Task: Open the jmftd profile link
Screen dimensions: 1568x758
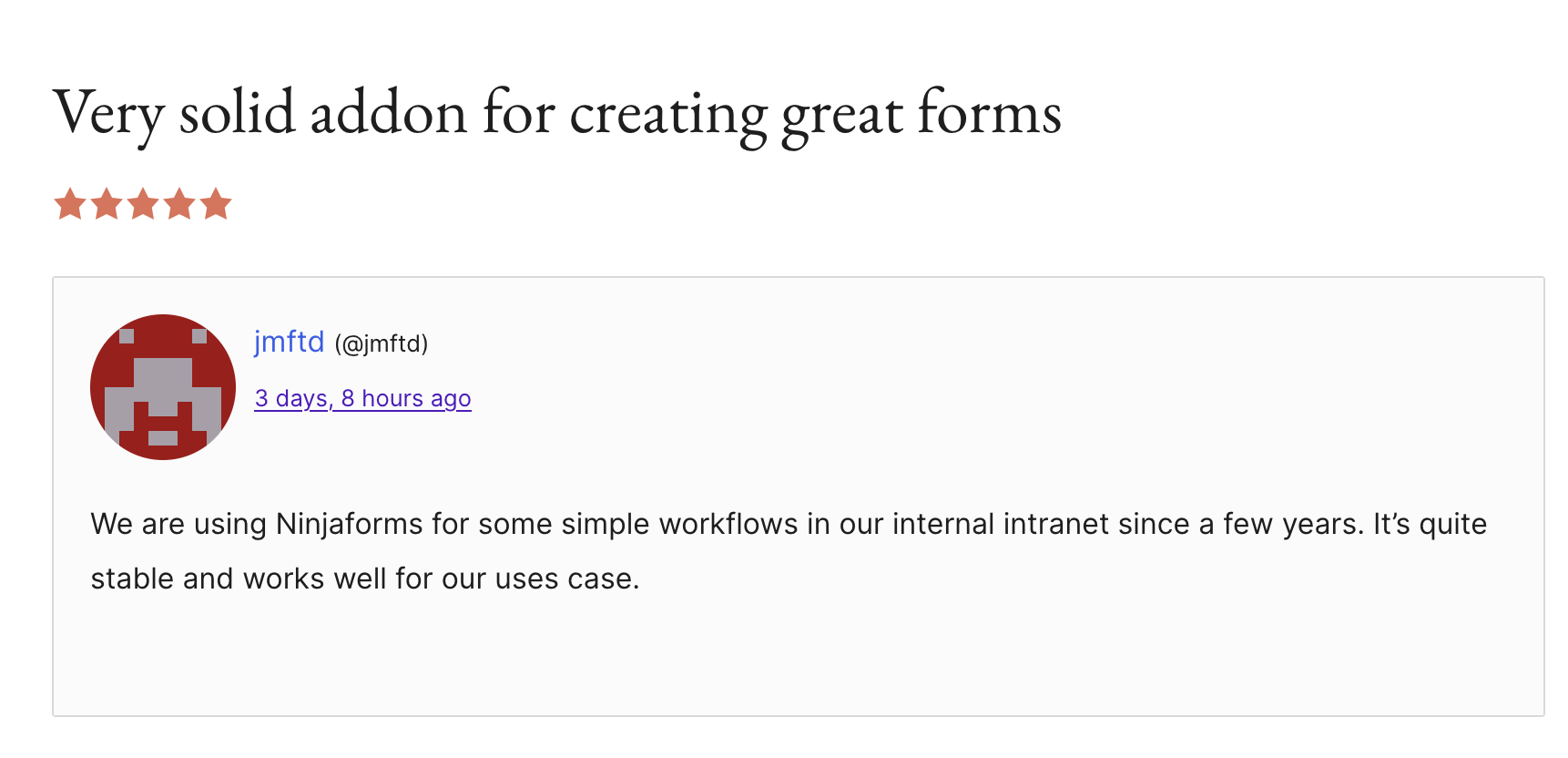Action: [x=289, y=343]
